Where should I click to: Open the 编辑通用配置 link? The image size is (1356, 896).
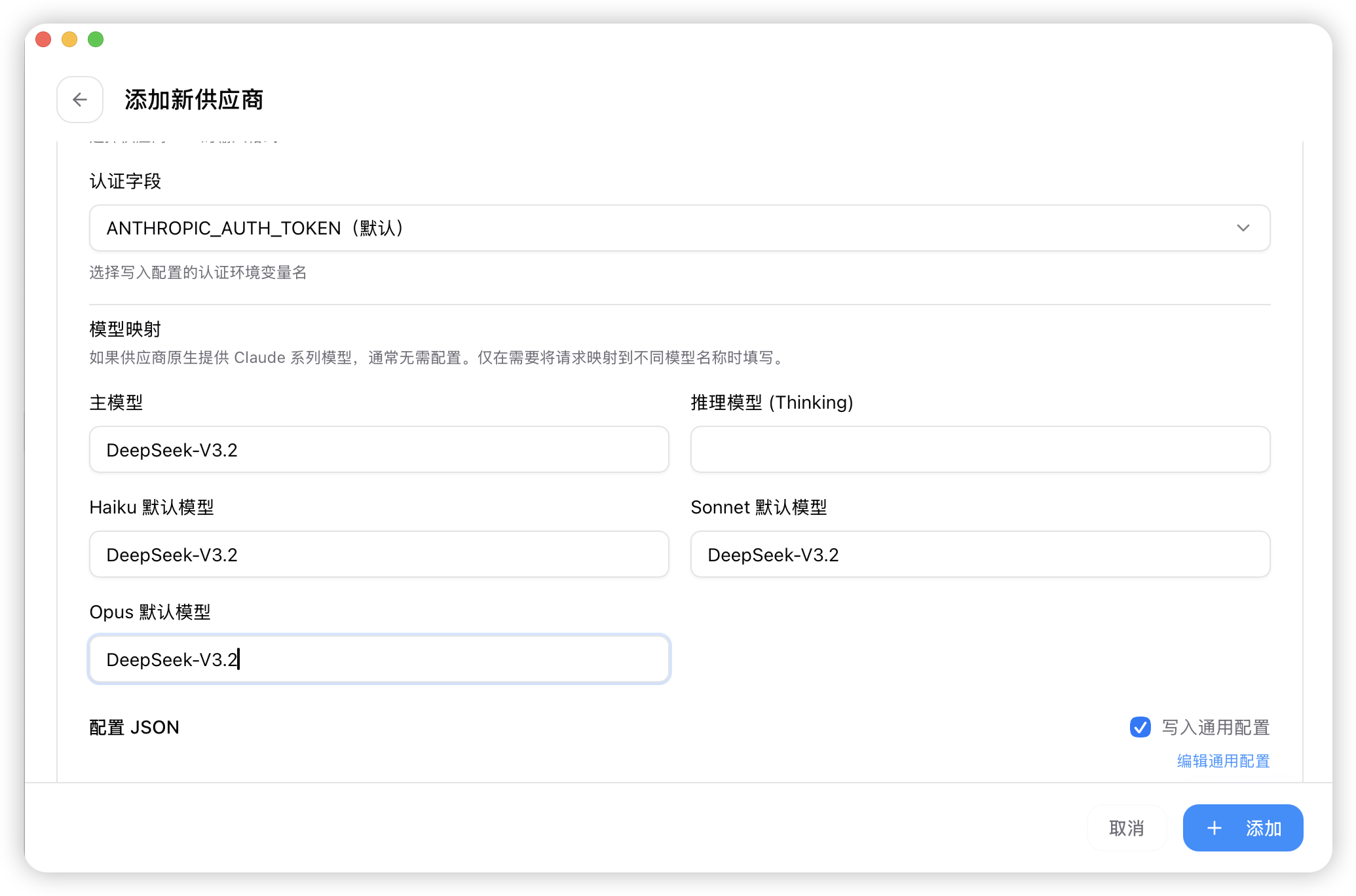(1223, 760)
